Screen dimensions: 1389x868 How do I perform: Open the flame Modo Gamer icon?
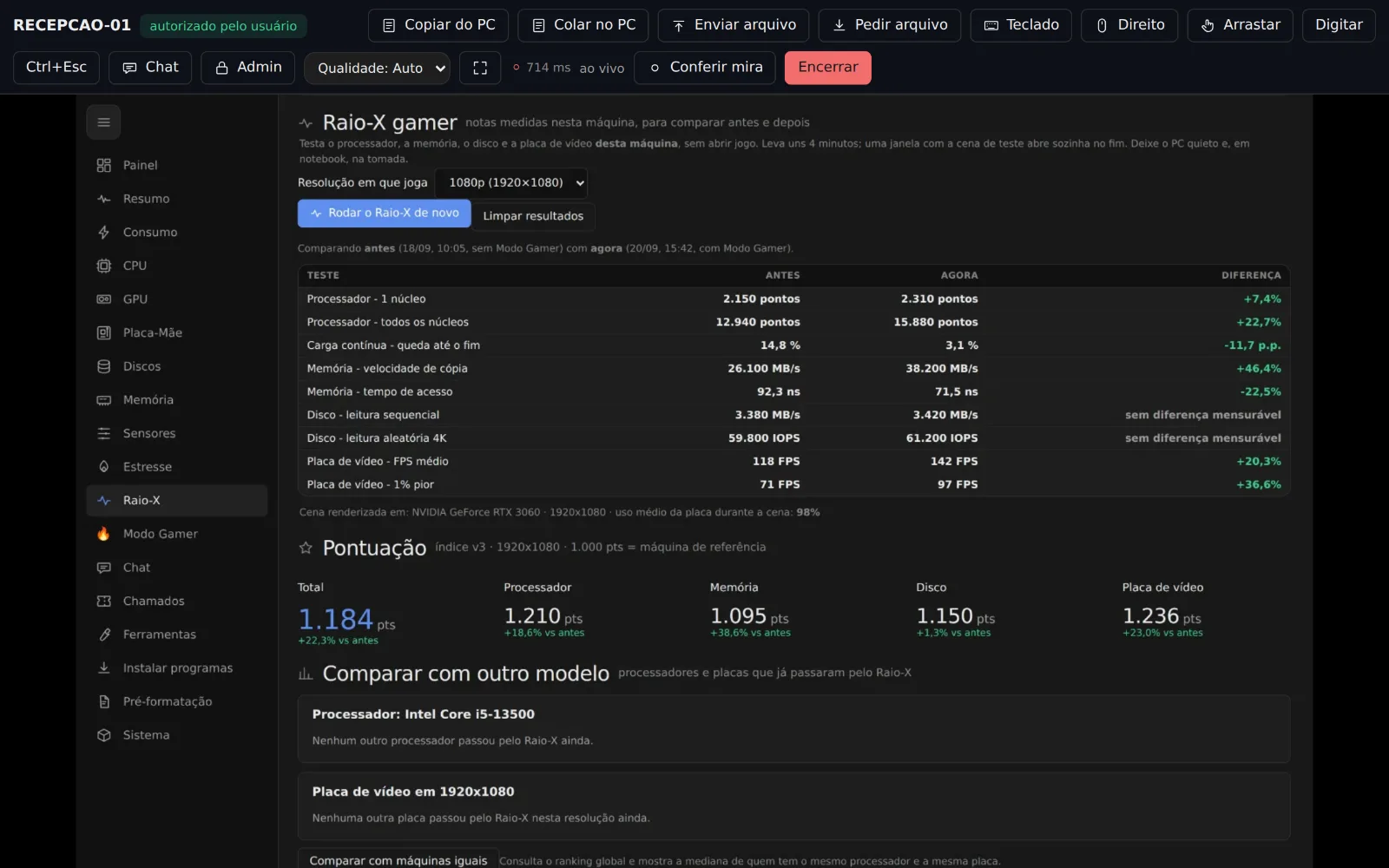(104, 534)
